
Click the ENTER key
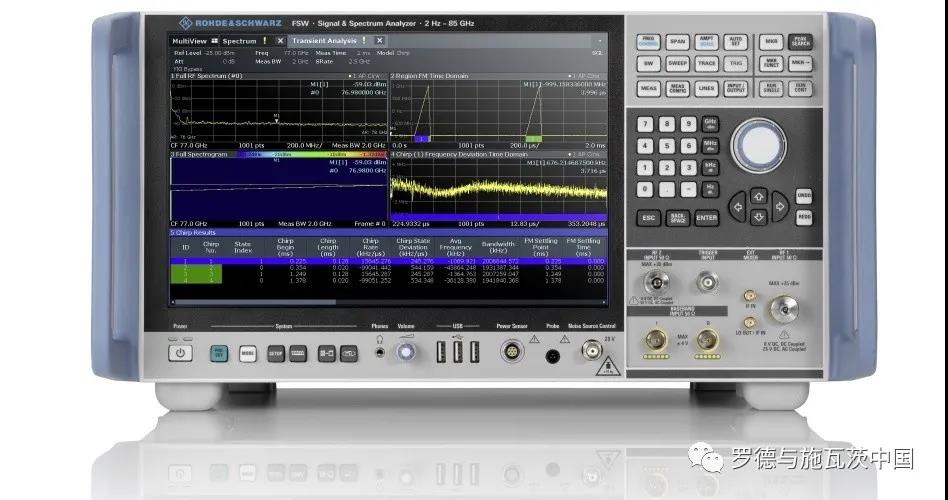(706, 218)
